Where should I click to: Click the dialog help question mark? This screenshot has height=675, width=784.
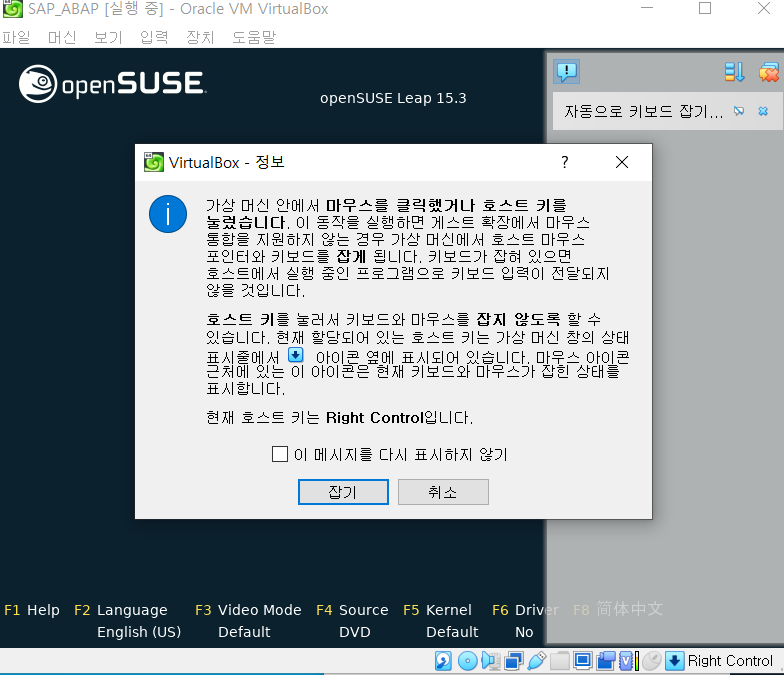564,162
